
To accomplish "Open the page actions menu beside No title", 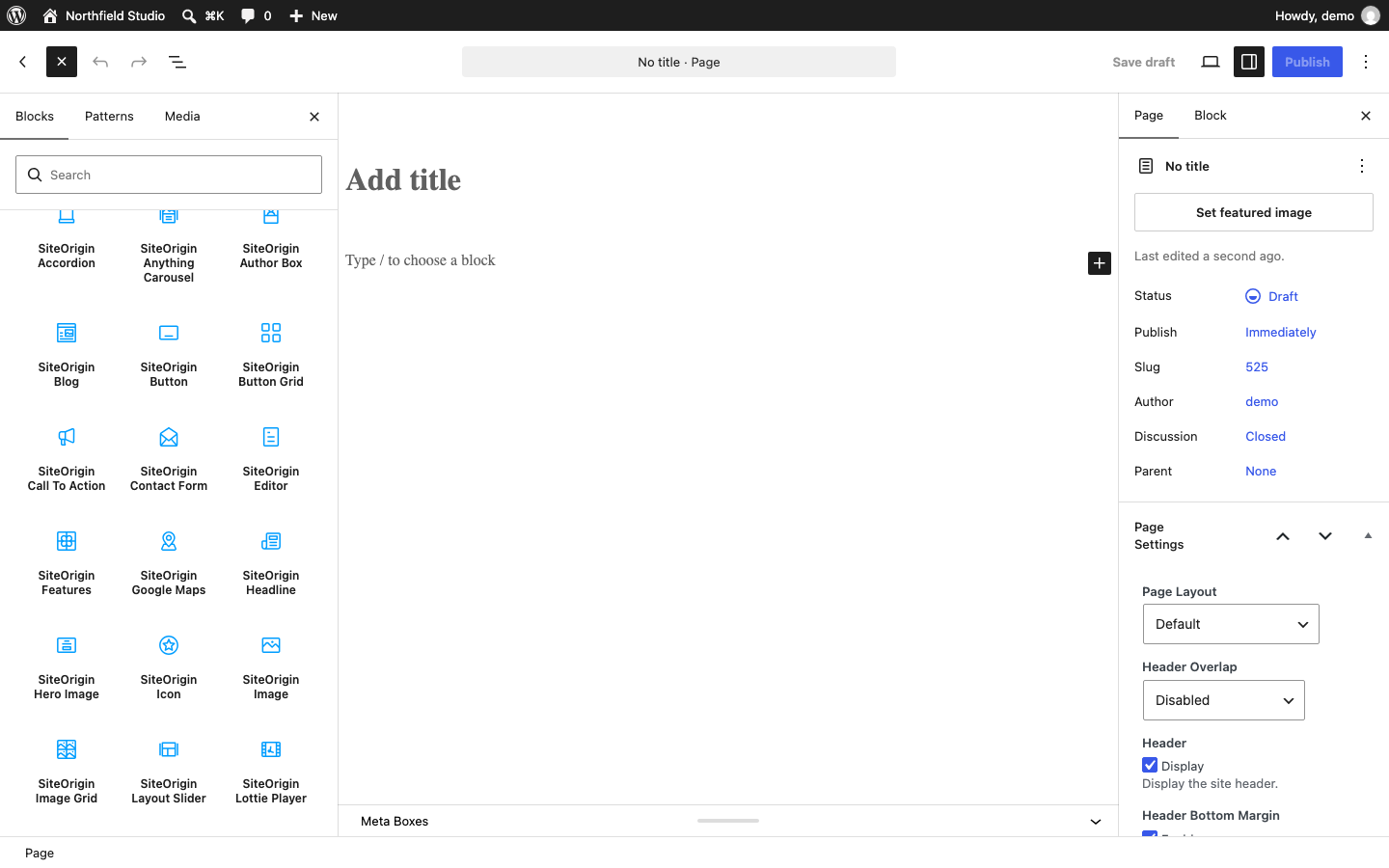I will (x=1362, y=166).
